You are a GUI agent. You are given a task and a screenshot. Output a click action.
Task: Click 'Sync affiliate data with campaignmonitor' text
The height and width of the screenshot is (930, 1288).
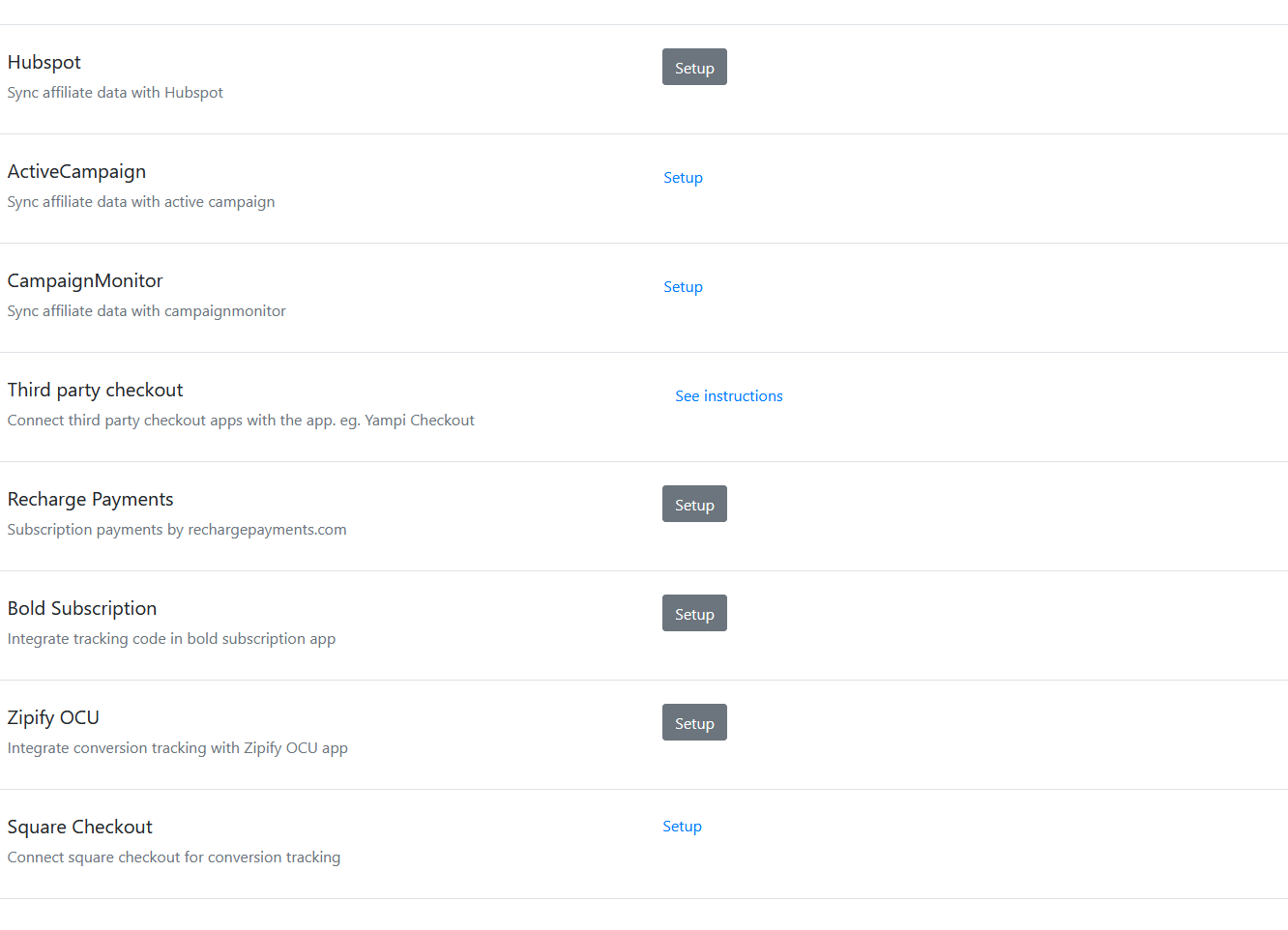coord(146,310)
